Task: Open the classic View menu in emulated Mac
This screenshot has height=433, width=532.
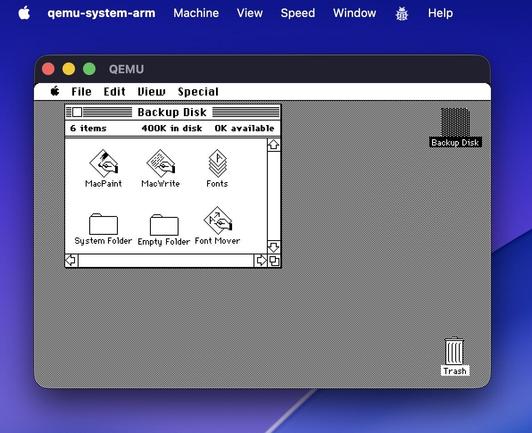Action: pos(151,92)
